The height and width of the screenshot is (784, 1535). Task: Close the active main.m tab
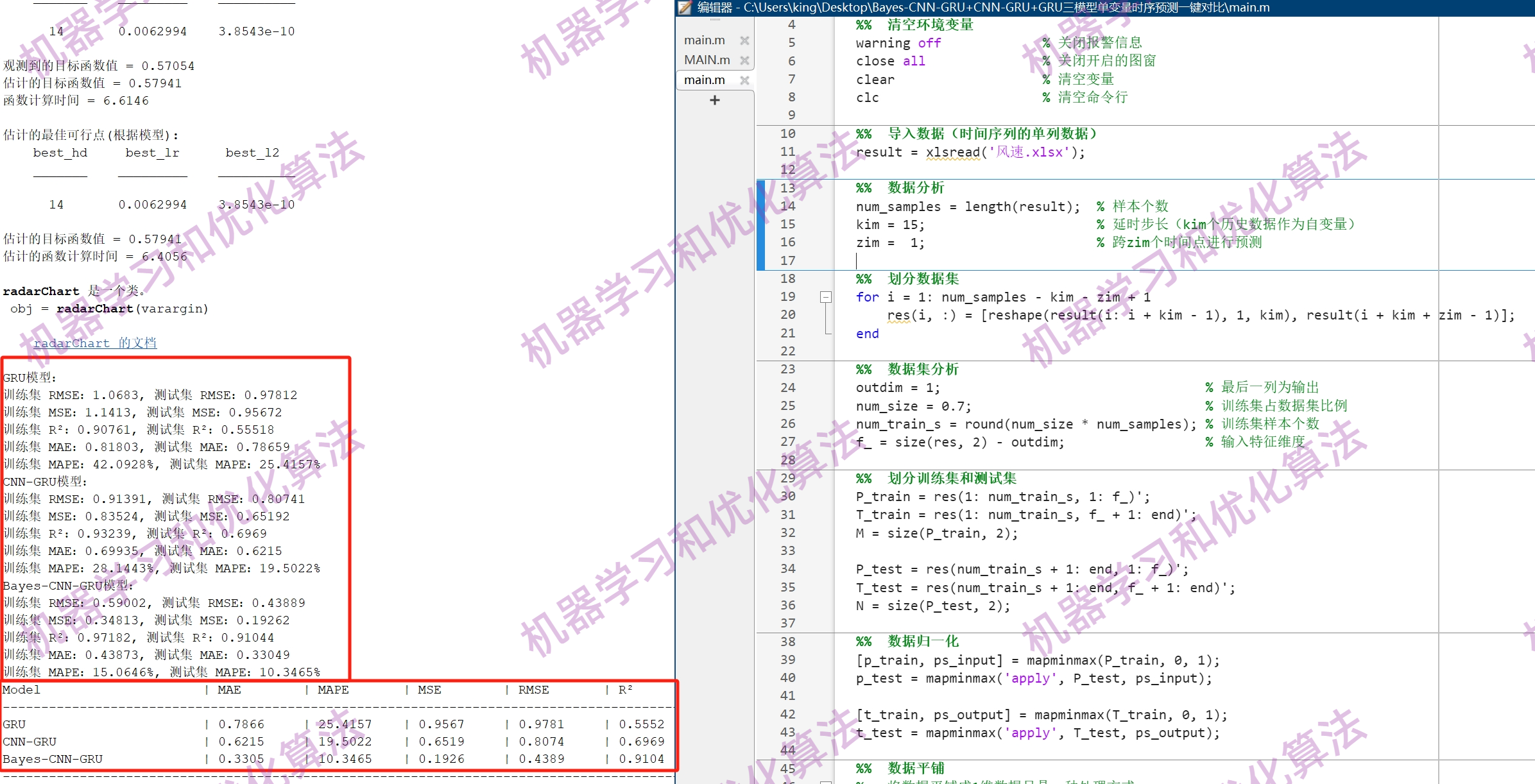coord(745,80)
